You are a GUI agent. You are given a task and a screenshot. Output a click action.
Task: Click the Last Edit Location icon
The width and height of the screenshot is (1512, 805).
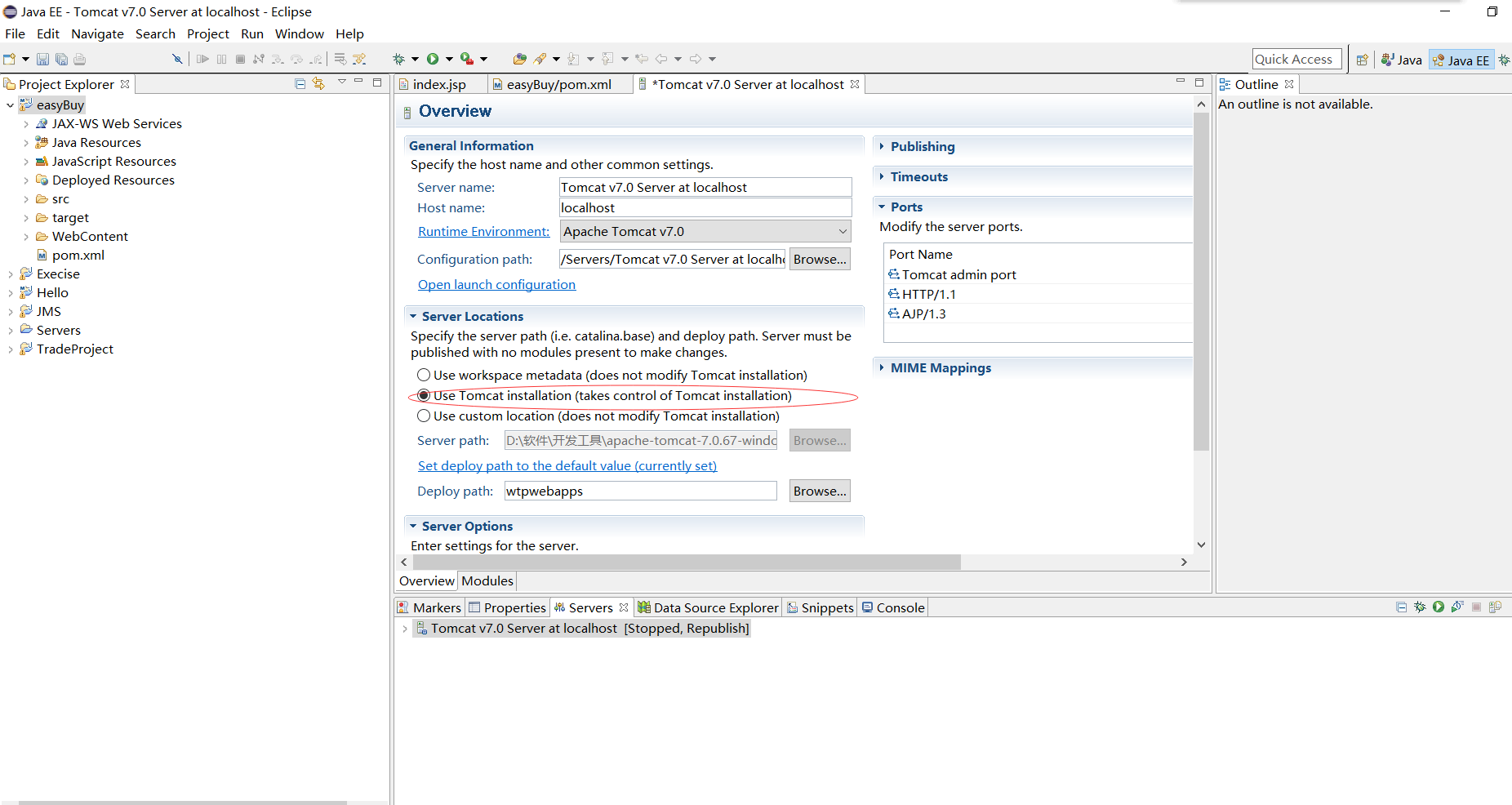[642, 59]
